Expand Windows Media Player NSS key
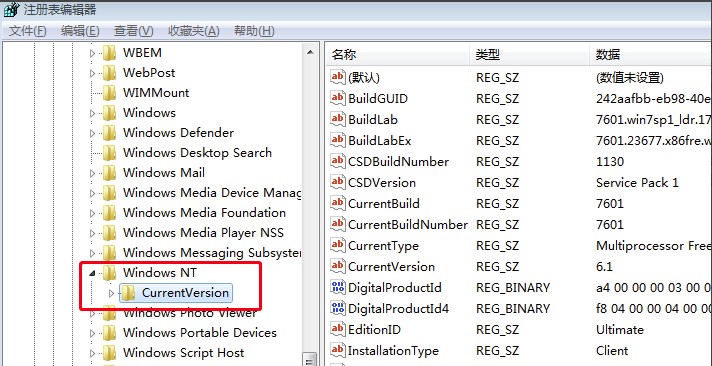Viewport: 712px width, 366px height. tap(93, 233)
